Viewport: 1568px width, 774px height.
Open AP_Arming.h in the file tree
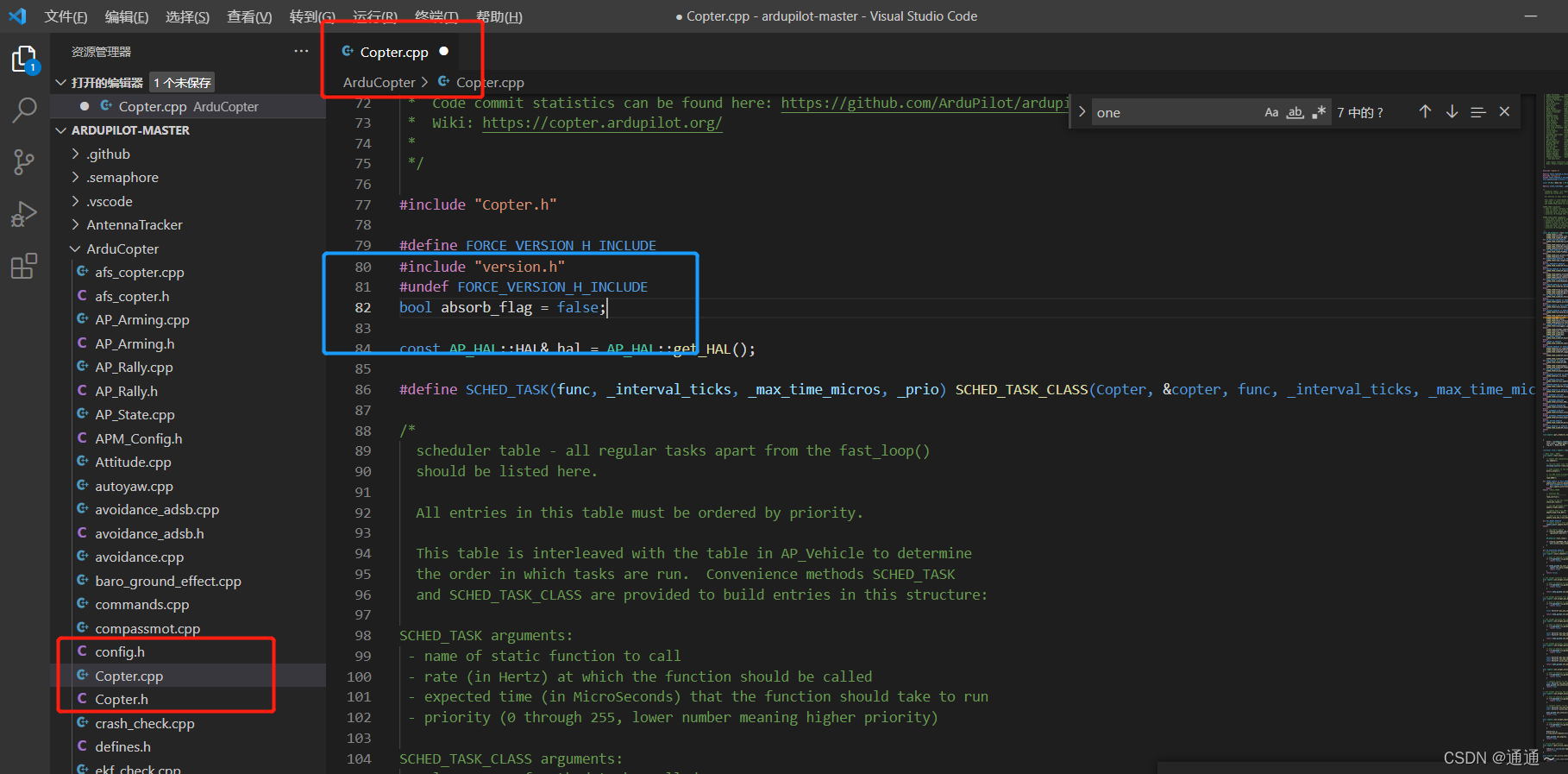tap(188, 343)
